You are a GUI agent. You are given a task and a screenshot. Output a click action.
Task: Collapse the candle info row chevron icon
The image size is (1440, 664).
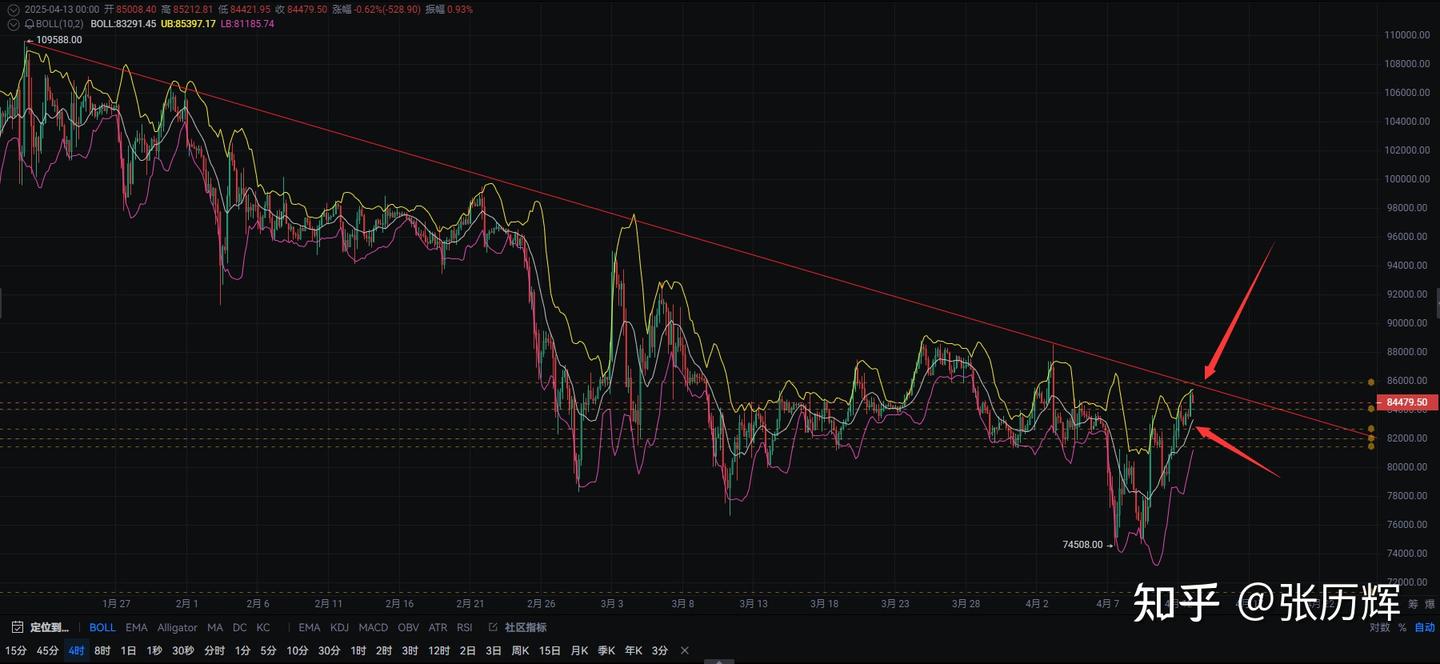(12, 9)
